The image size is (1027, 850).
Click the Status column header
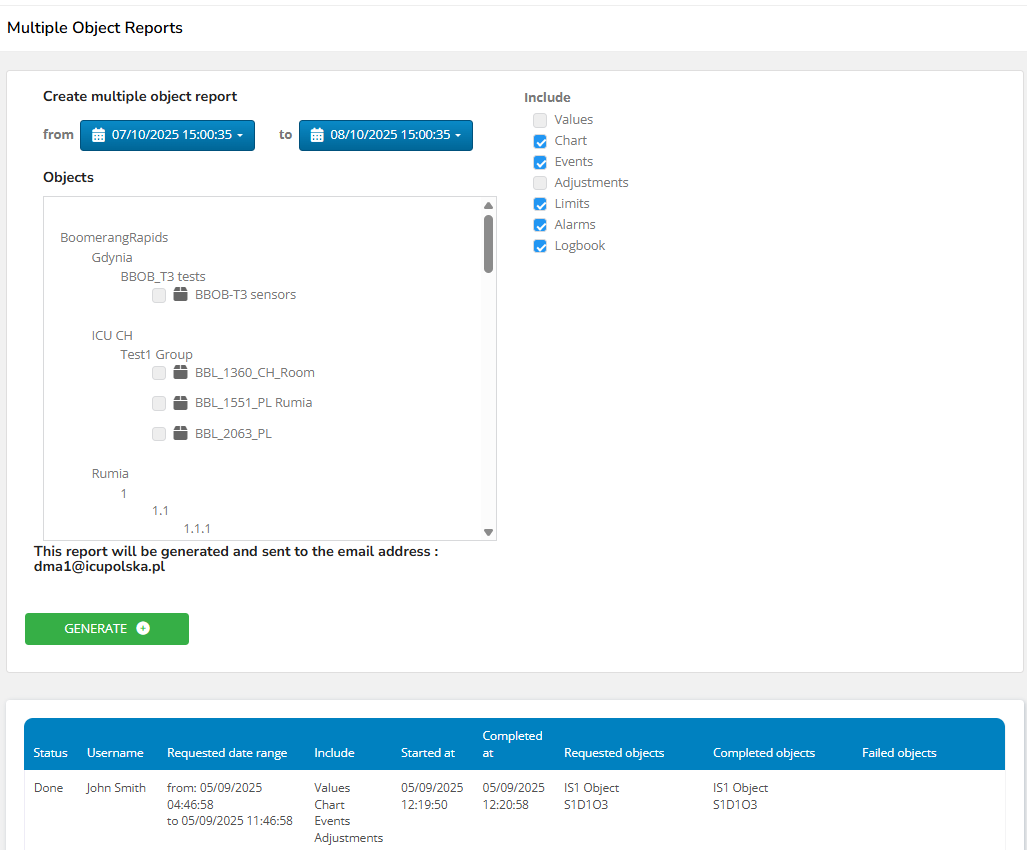pos(50,753)
